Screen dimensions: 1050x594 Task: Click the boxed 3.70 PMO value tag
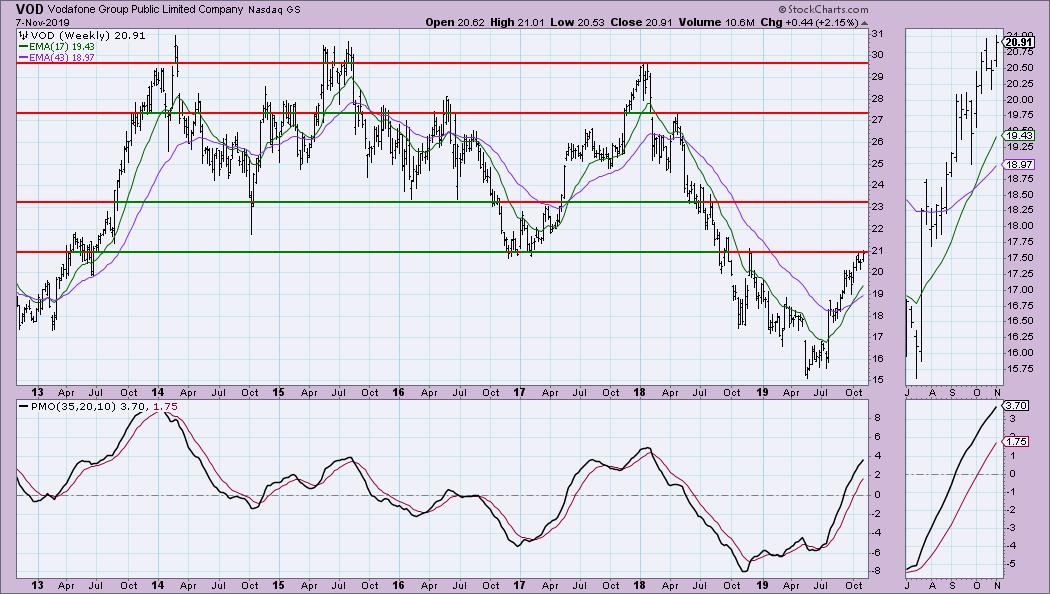(x=1017, y=405)
